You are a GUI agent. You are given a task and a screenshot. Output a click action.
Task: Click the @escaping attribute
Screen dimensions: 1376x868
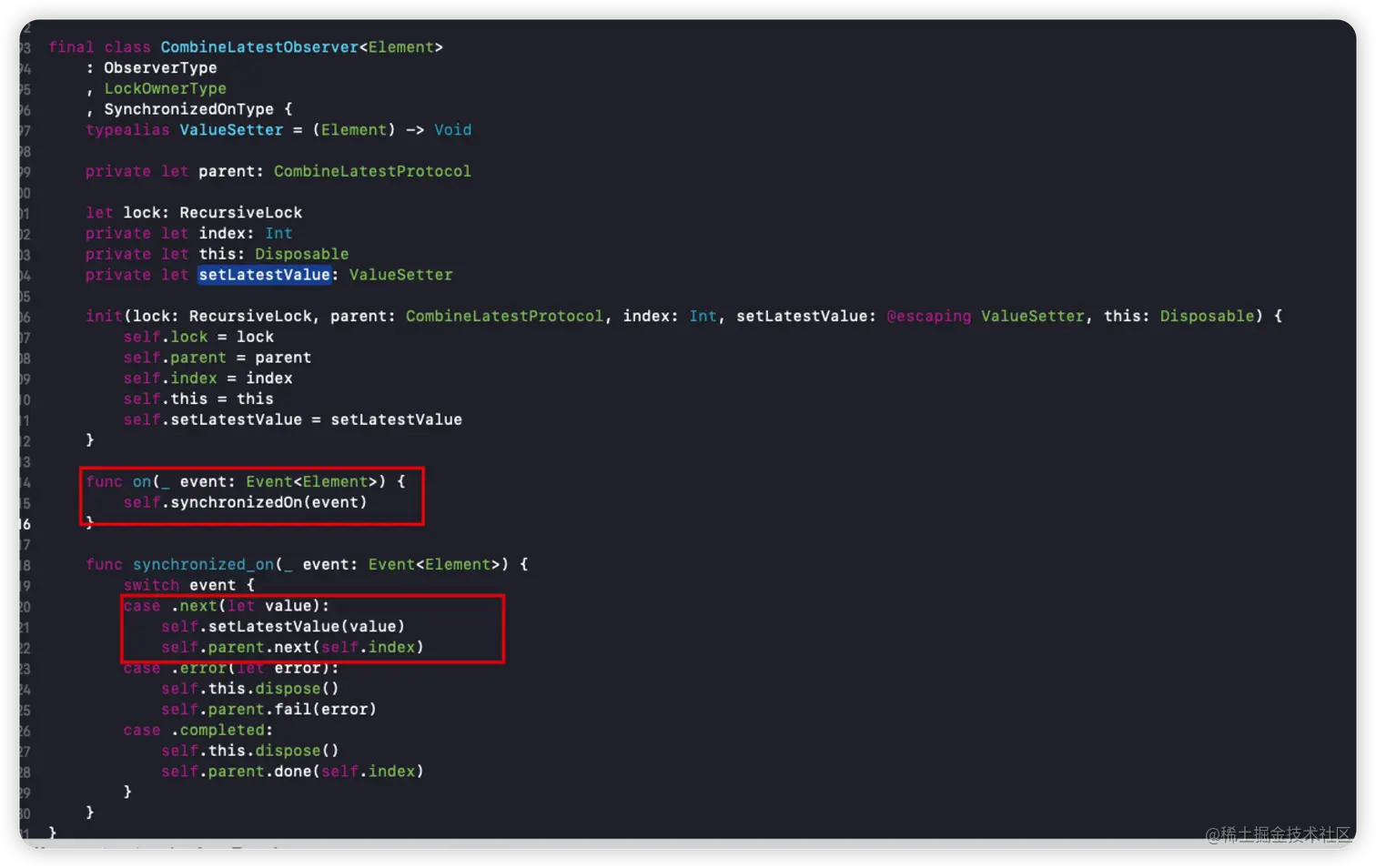pos(928,317)
